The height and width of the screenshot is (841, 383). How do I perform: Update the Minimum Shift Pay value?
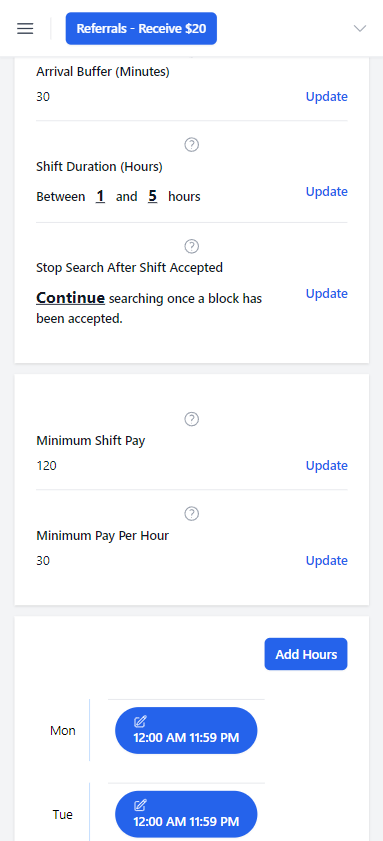click(327, 466)
